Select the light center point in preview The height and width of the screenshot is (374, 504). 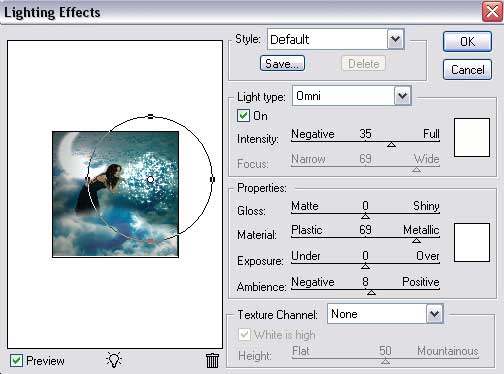pos(150,180)
